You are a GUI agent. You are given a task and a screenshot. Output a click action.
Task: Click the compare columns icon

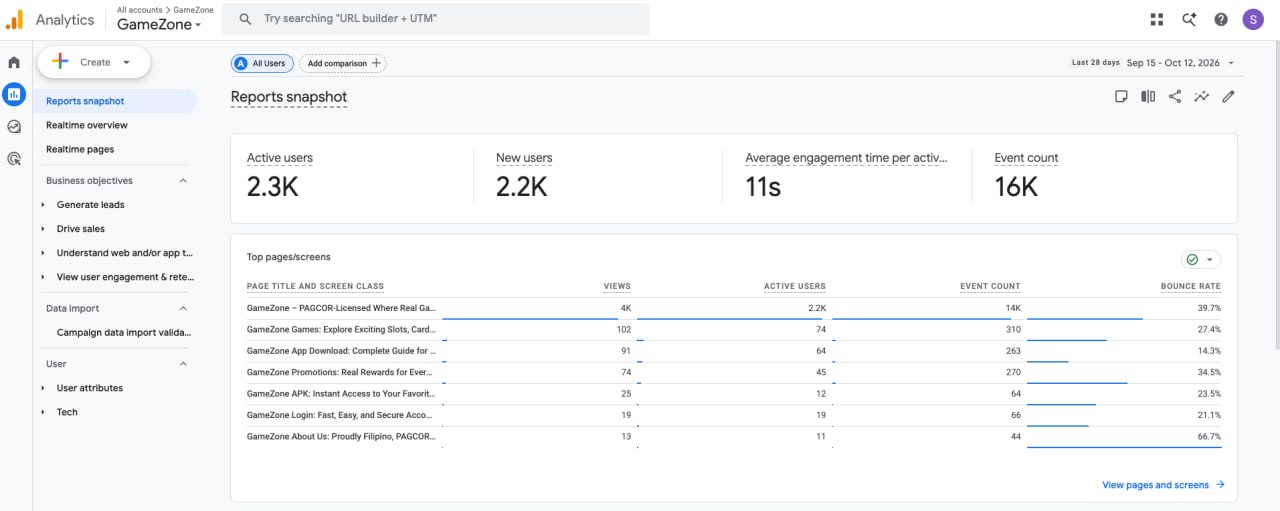[1148, 96]
